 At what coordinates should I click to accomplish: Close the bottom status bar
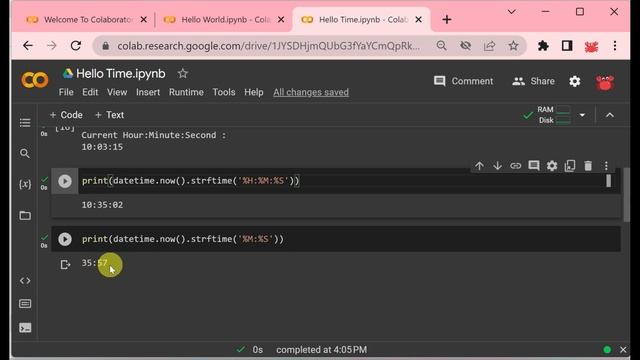(623, 350)
